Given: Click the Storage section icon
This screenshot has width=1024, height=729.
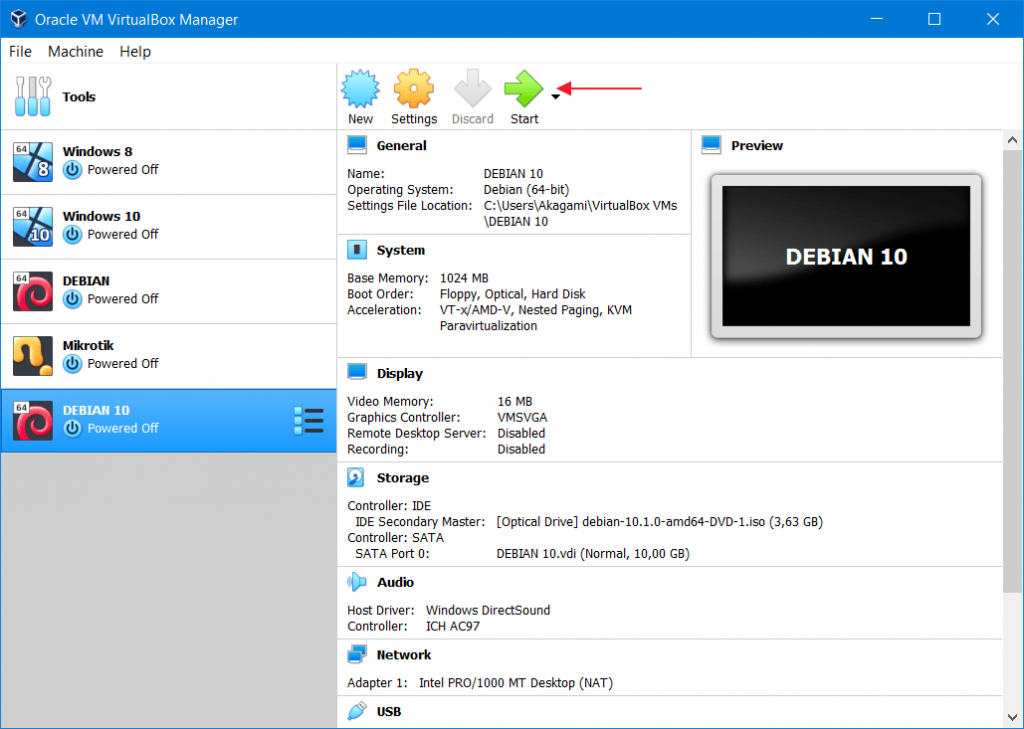Looking at the screenshot, I should tap(356, 477).
